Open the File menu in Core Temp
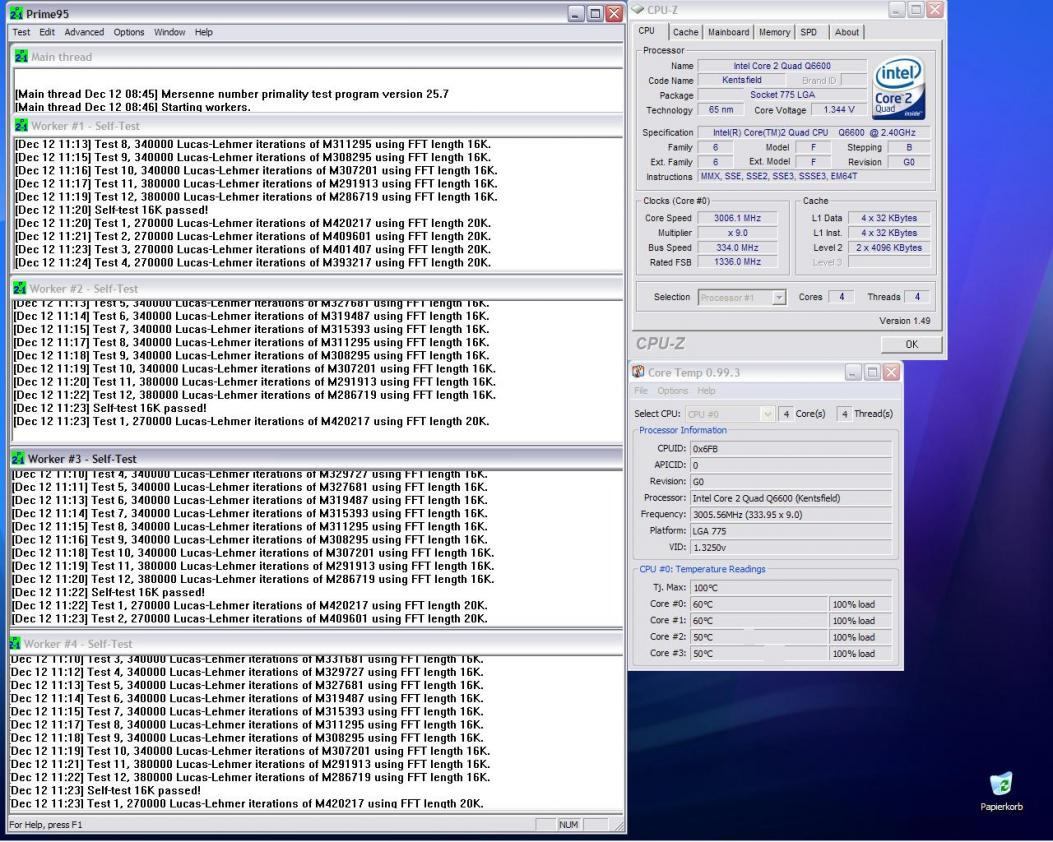1053x842 pixels. tap(641, 391)
